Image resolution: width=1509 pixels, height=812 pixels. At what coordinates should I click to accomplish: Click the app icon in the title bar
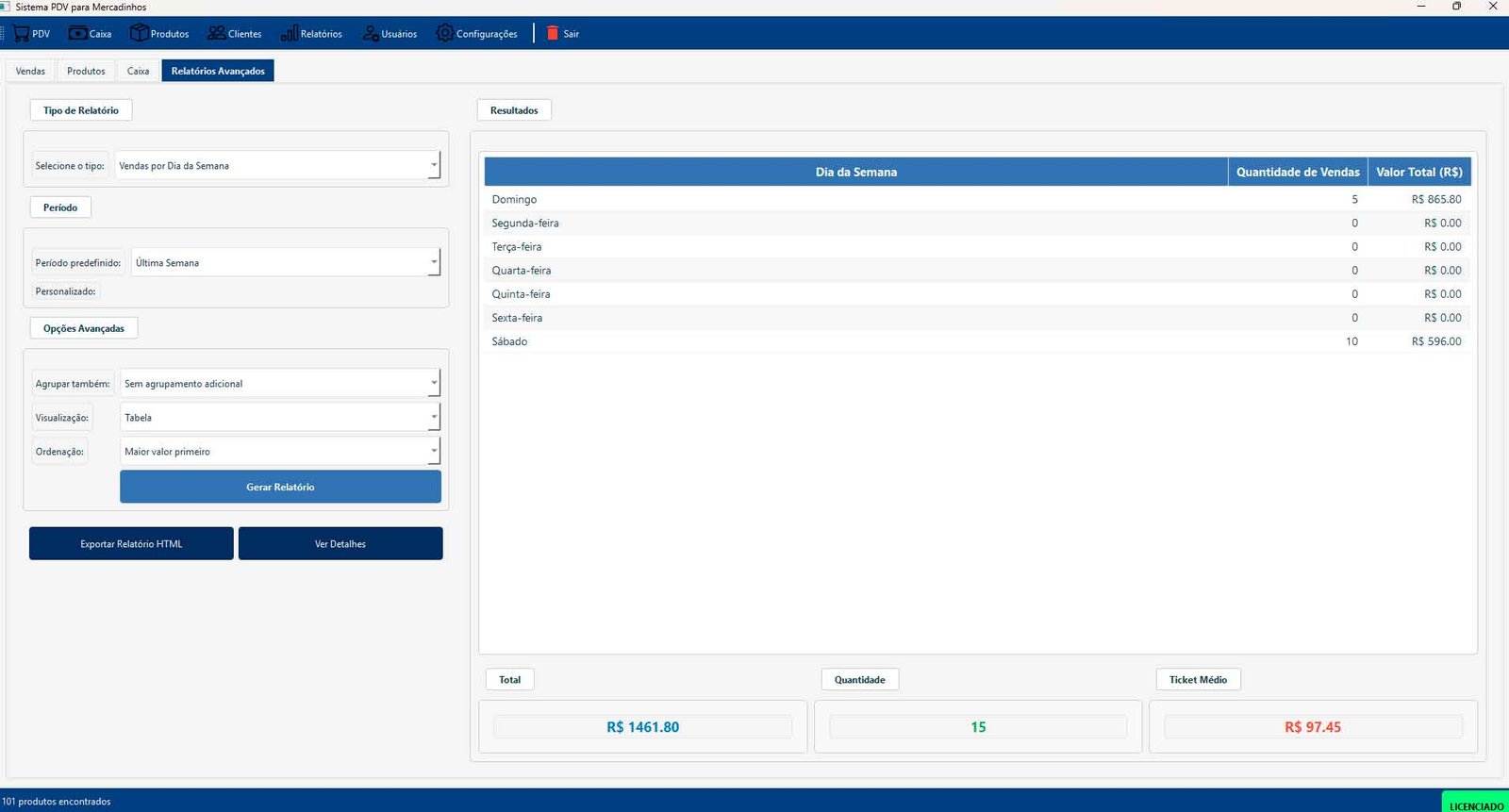coord(5,7)
